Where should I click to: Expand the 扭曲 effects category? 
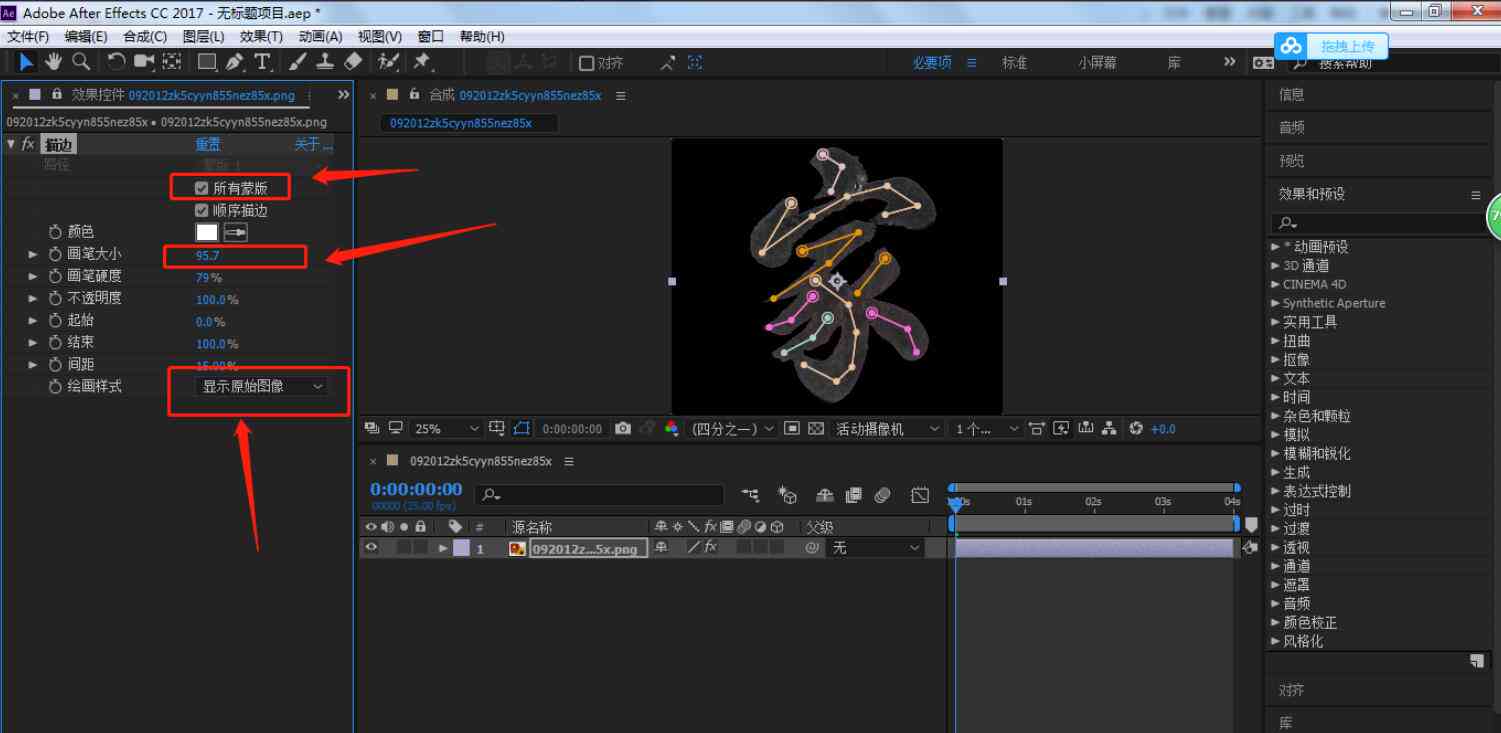1275,340
